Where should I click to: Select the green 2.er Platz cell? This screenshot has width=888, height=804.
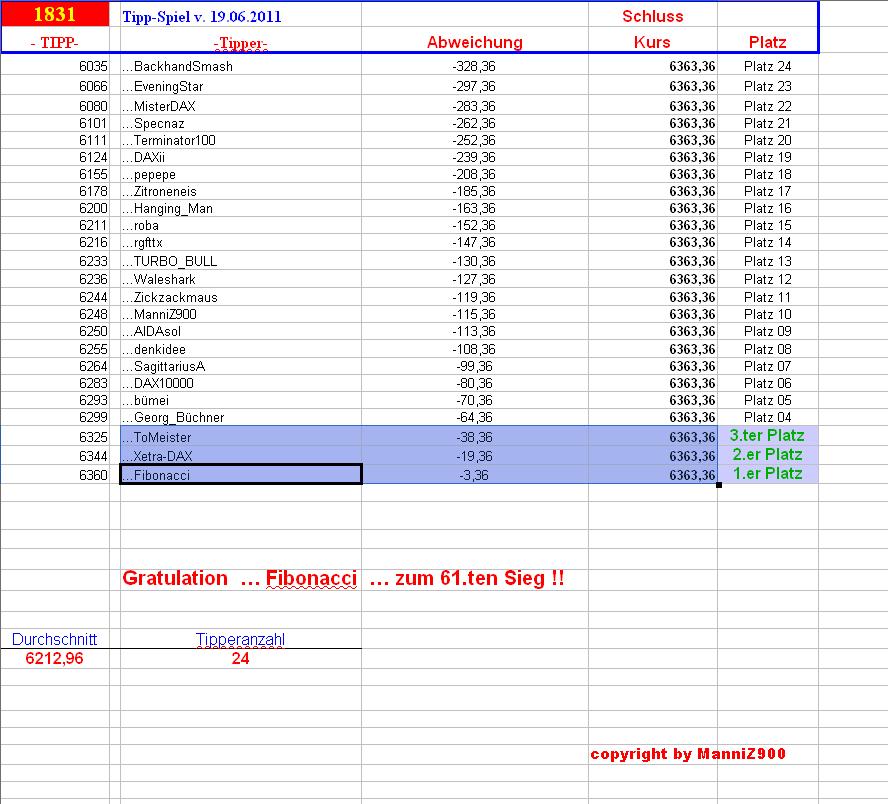point(767,455)
